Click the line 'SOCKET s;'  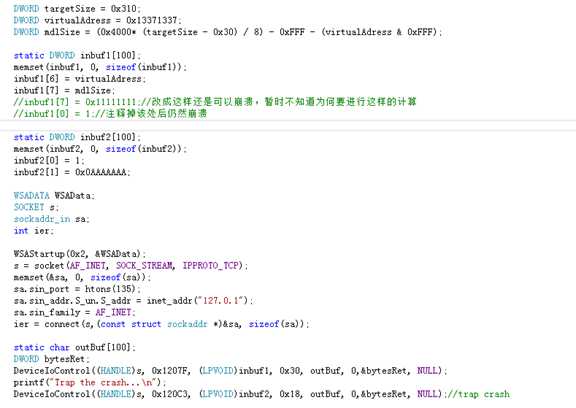point(36,207)
